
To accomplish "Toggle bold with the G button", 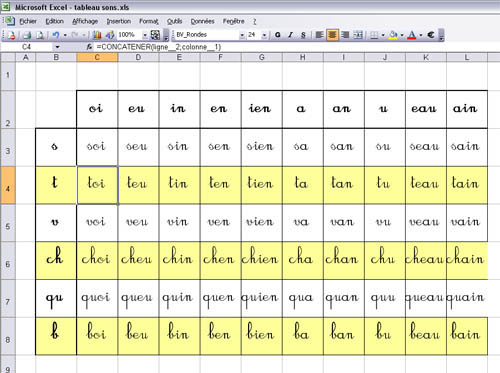I will pos(278,35).
